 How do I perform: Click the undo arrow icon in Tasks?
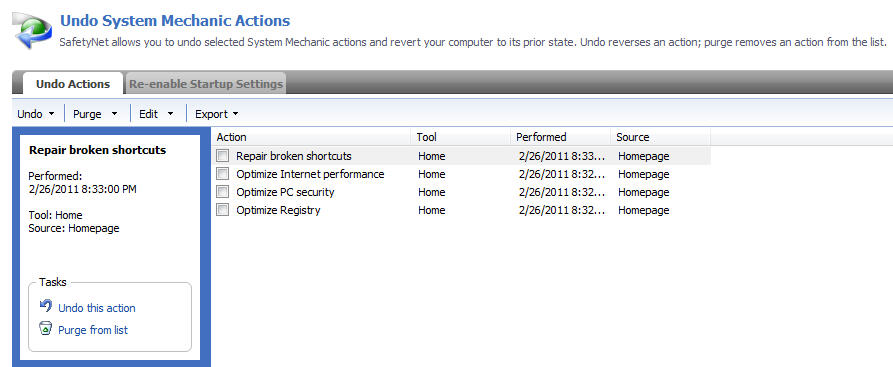click(46, 306)
